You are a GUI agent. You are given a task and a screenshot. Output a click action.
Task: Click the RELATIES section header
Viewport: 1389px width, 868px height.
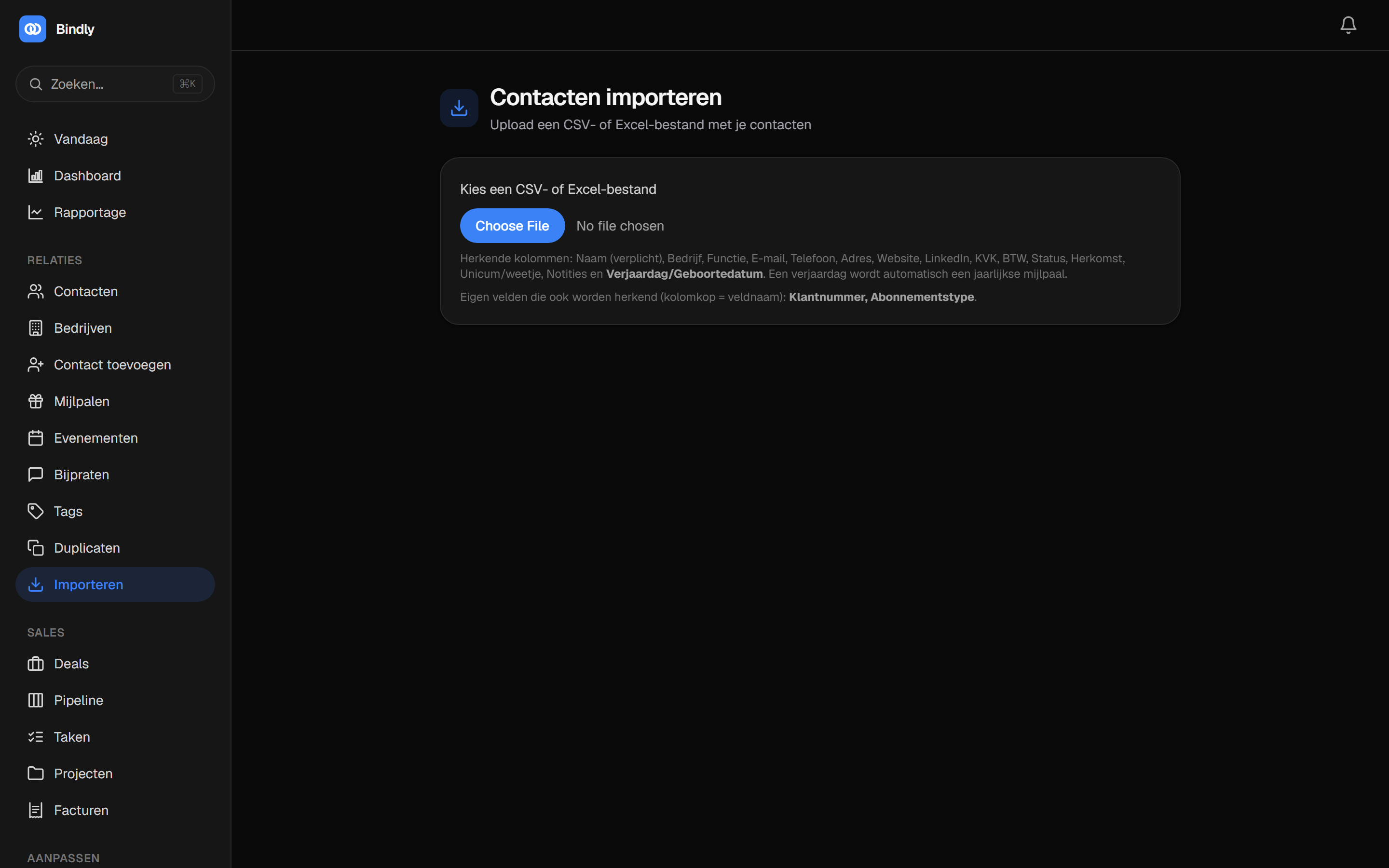[54, 260]
